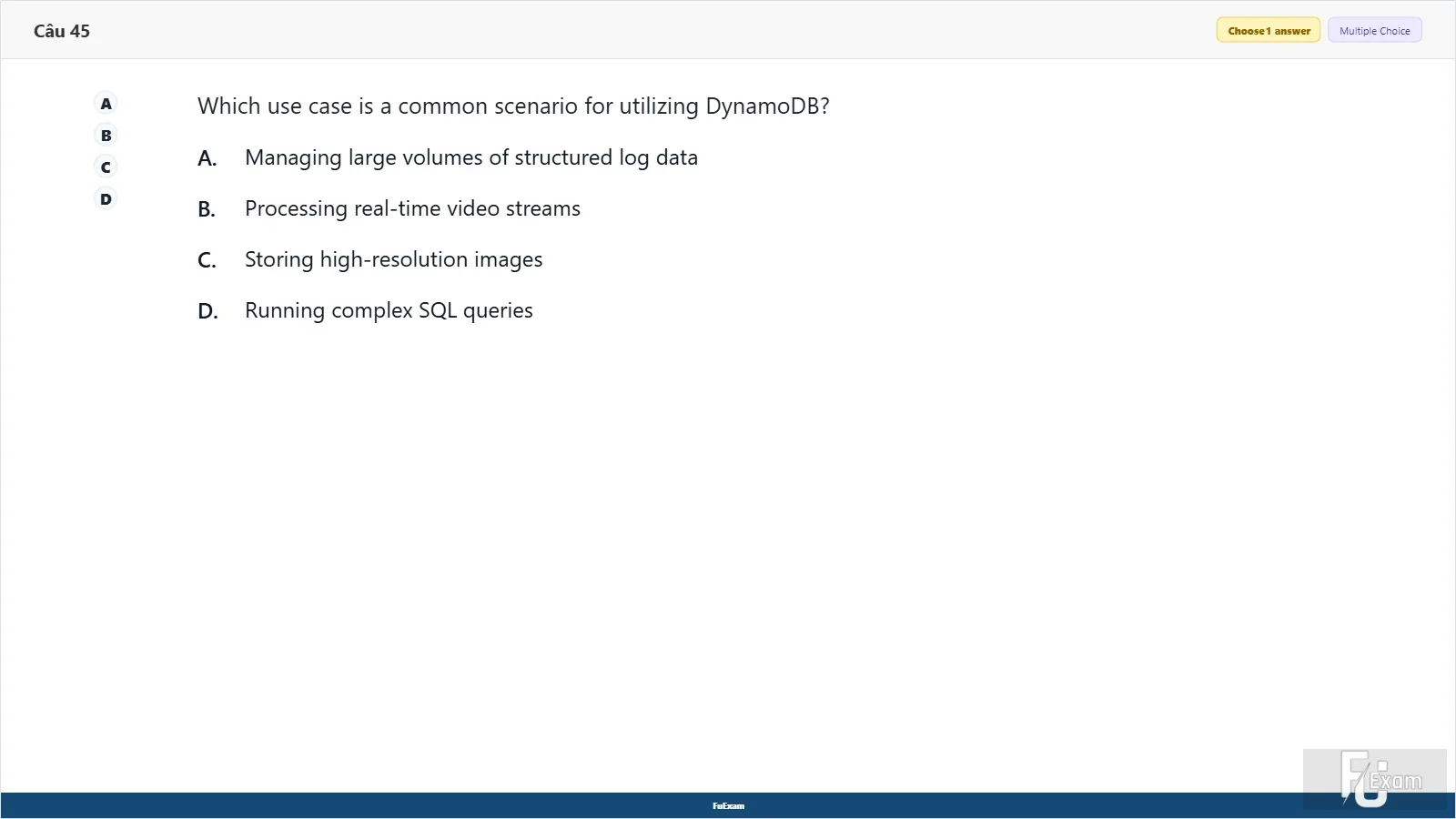Select answer bubble B

coord(106,136)
